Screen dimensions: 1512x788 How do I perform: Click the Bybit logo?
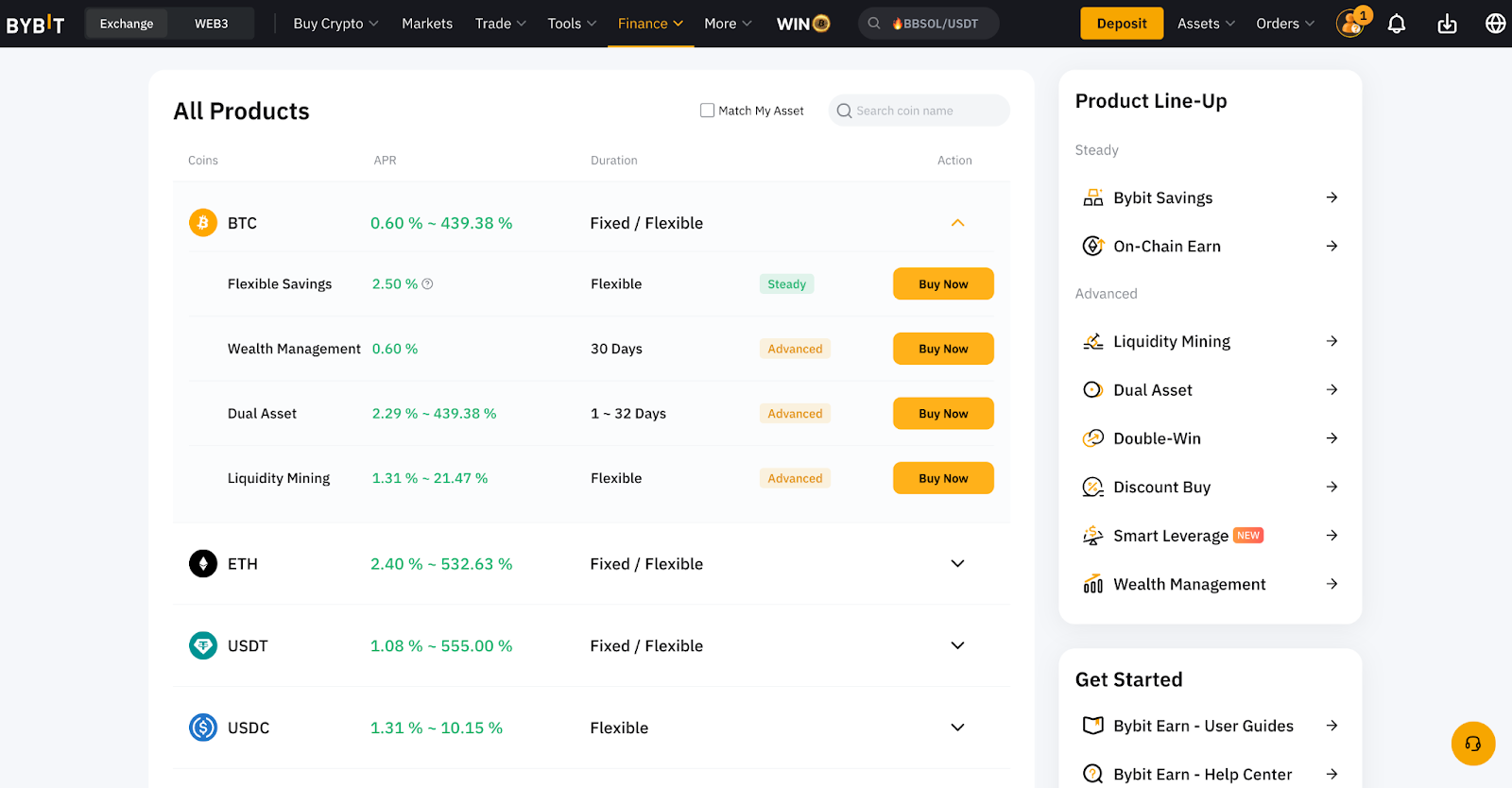pyautogui.click(x=35, y=24)
